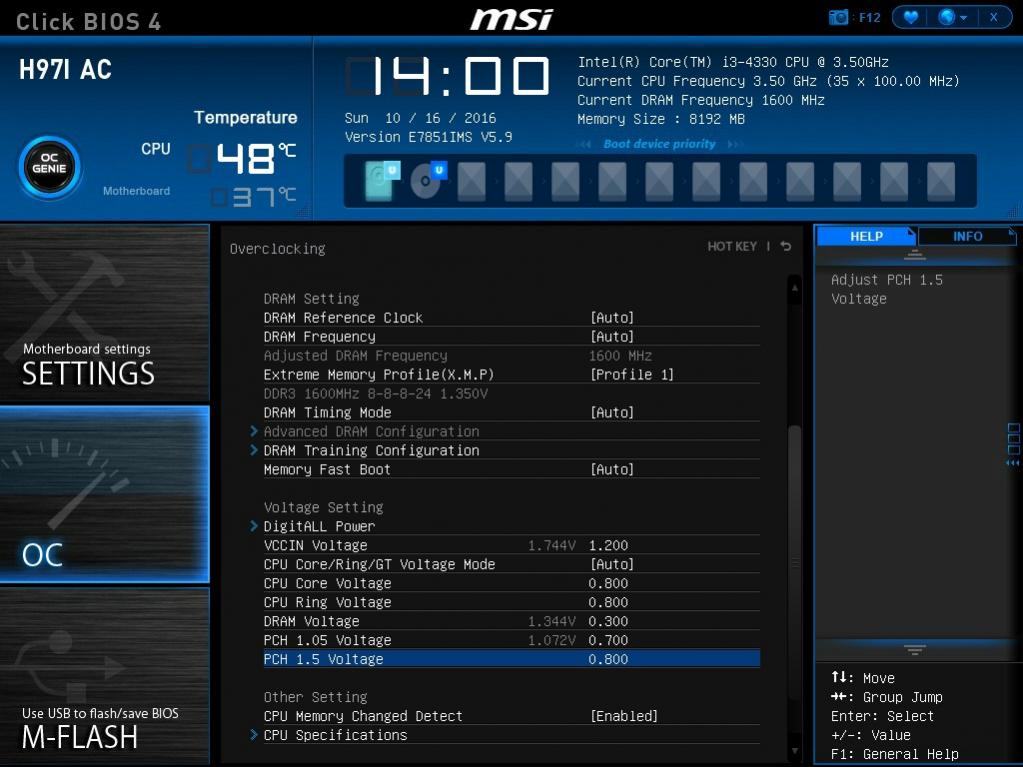The width and height of the screenshot is (1023, 767).
Task: Select the highlighted PCH 1.5 Voltage row
Action: point(512,659)
